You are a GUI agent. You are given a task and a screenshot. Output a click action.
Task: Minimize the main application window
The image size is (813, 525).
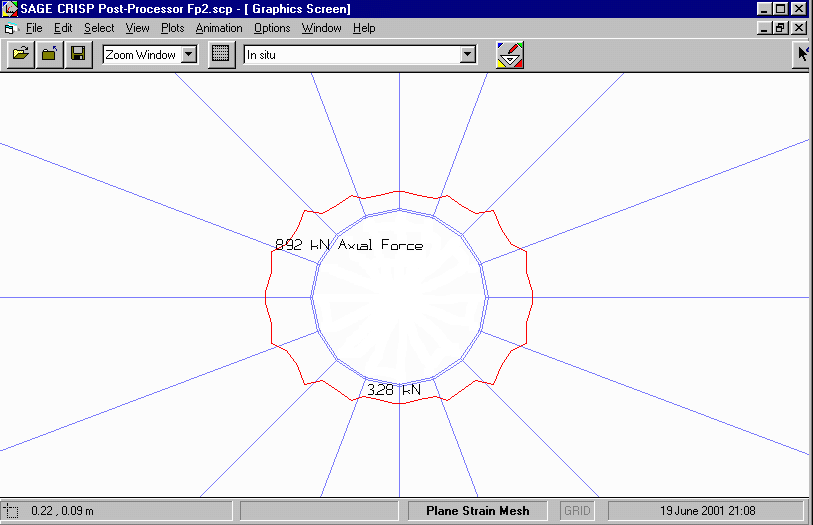click(x=764, y=9)
